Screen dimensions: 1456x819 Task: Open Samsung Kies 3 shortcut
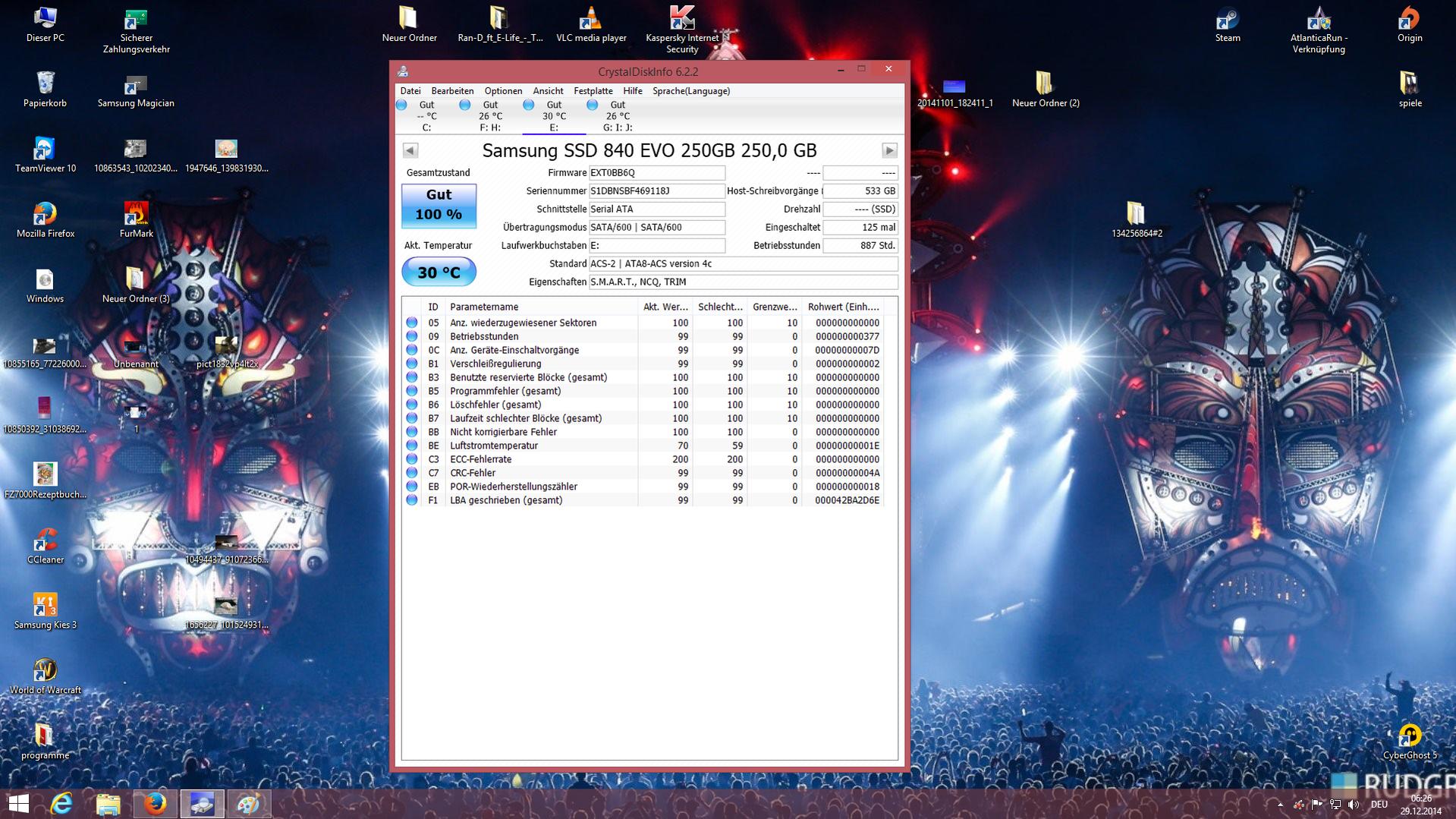(x=45, y=612)
